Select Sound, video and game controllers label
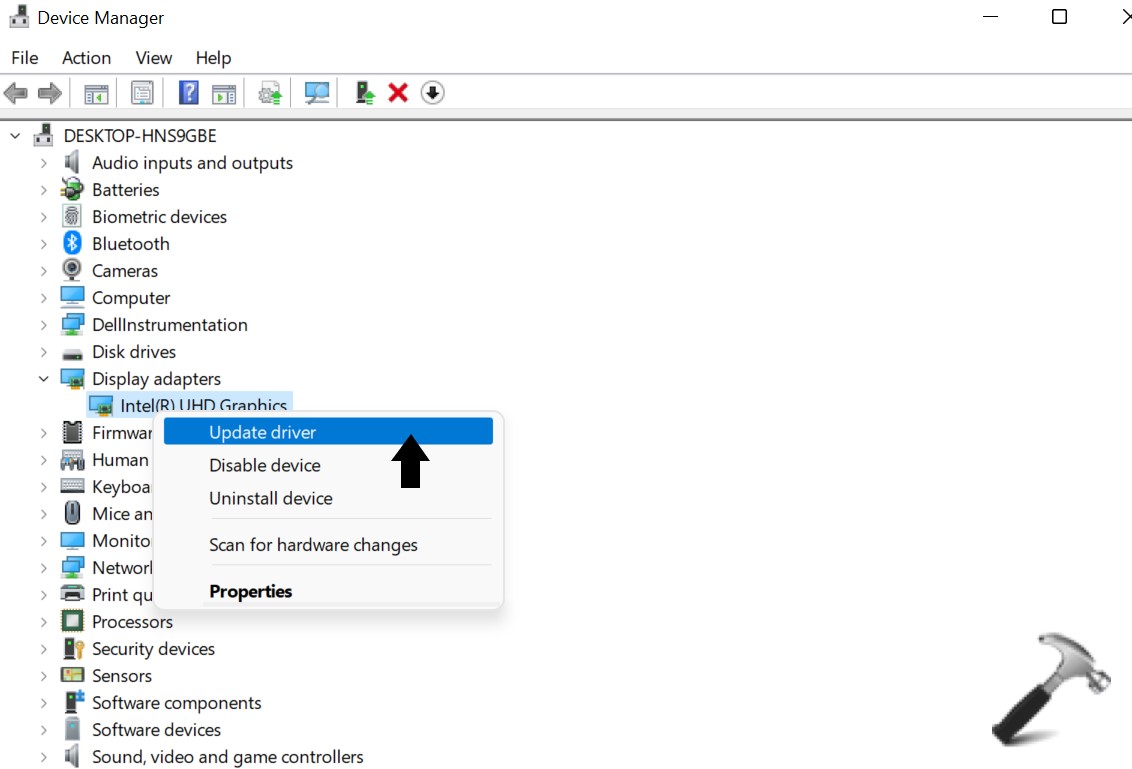The width and height of the screenshot is (1132, 769). [227, 757]
